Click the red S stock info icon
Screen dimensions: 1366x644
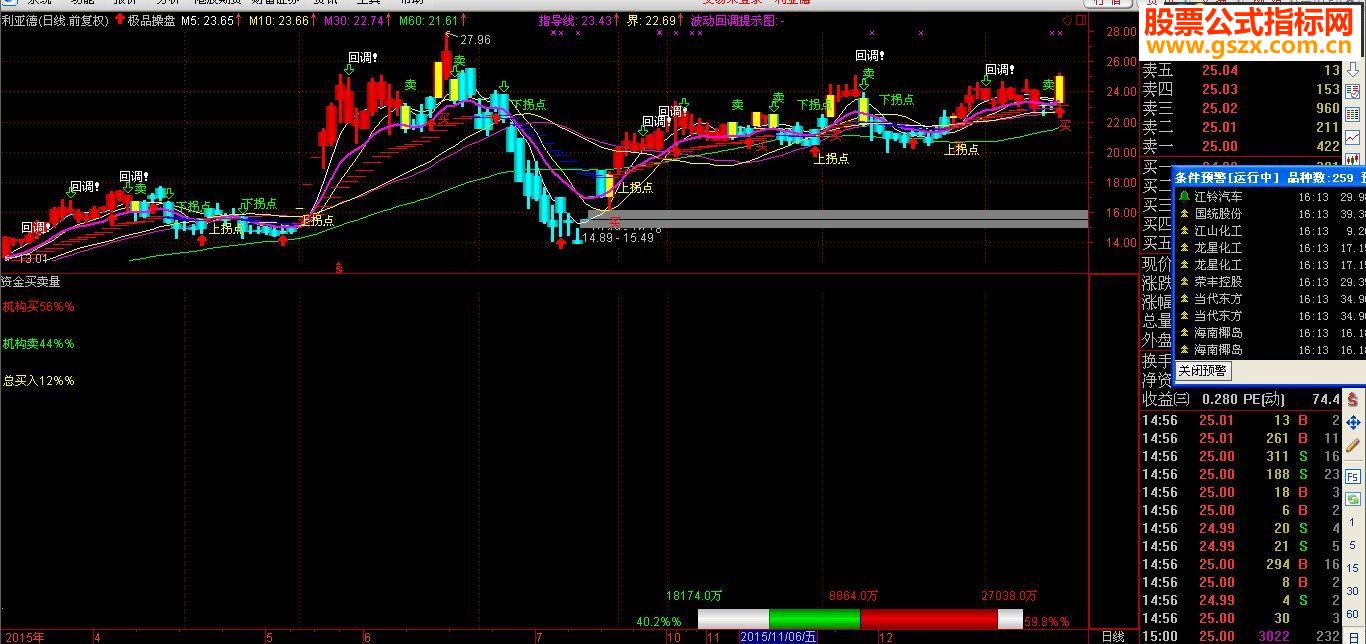click(1352, 399)
